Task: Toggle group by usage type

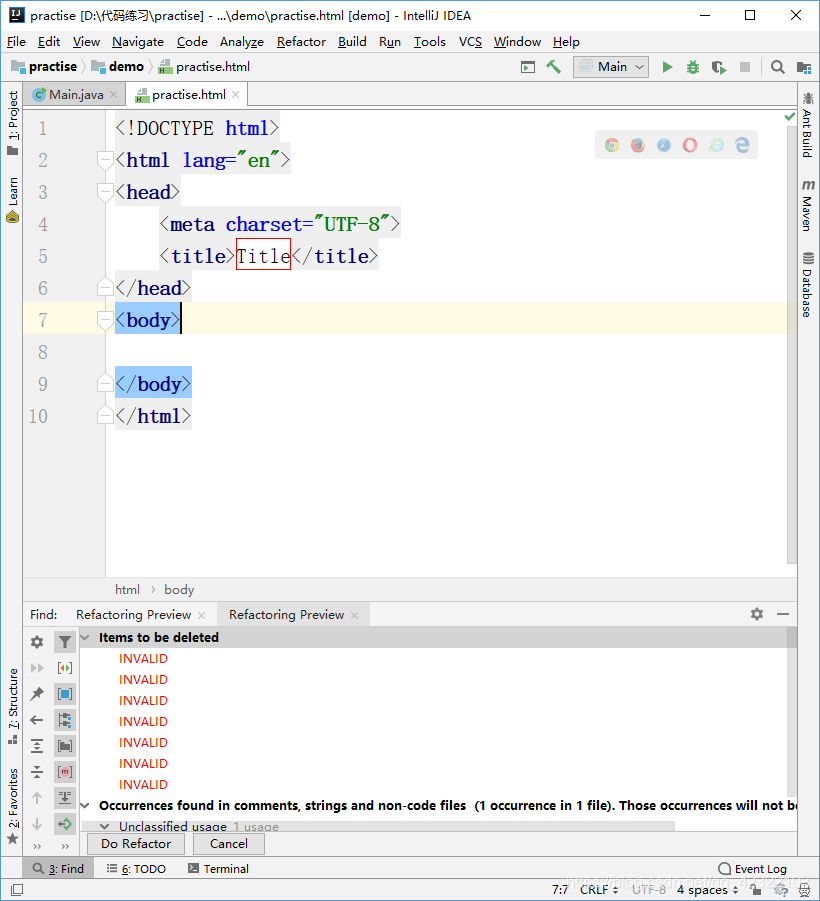Action: coord(65,694)
